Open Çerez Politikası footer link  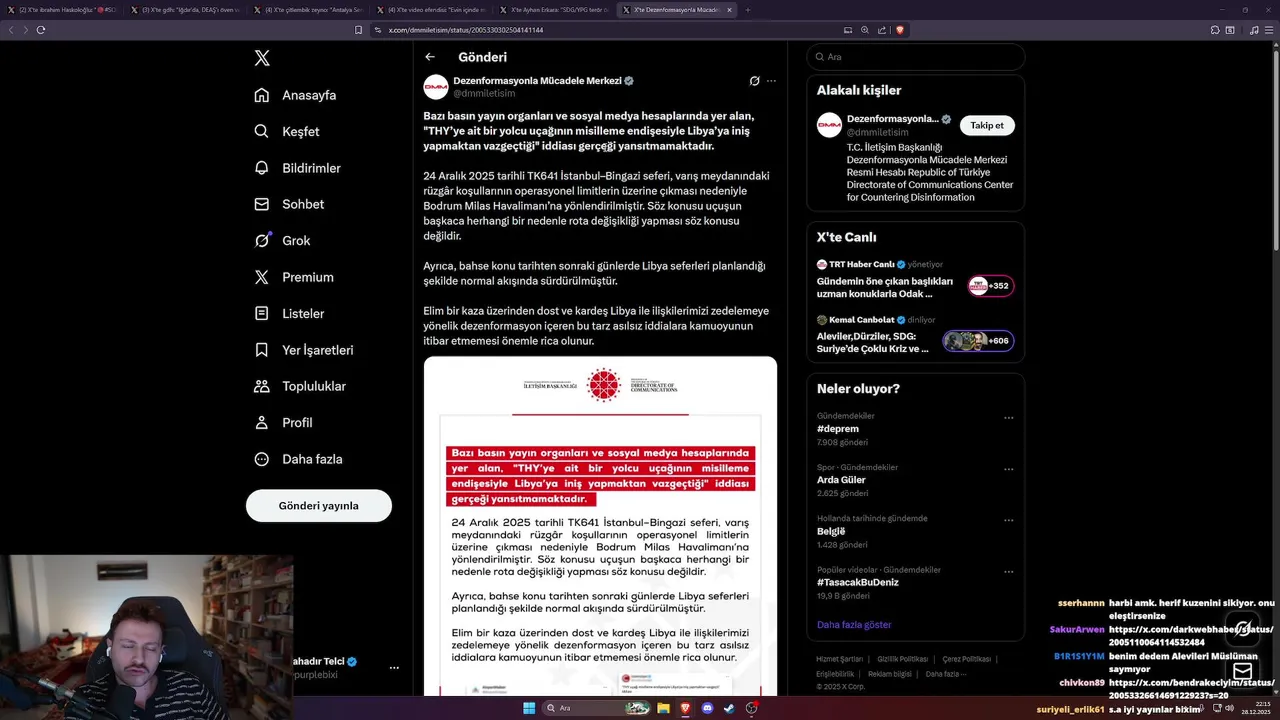pyautogui.click(x=966, y=659)
